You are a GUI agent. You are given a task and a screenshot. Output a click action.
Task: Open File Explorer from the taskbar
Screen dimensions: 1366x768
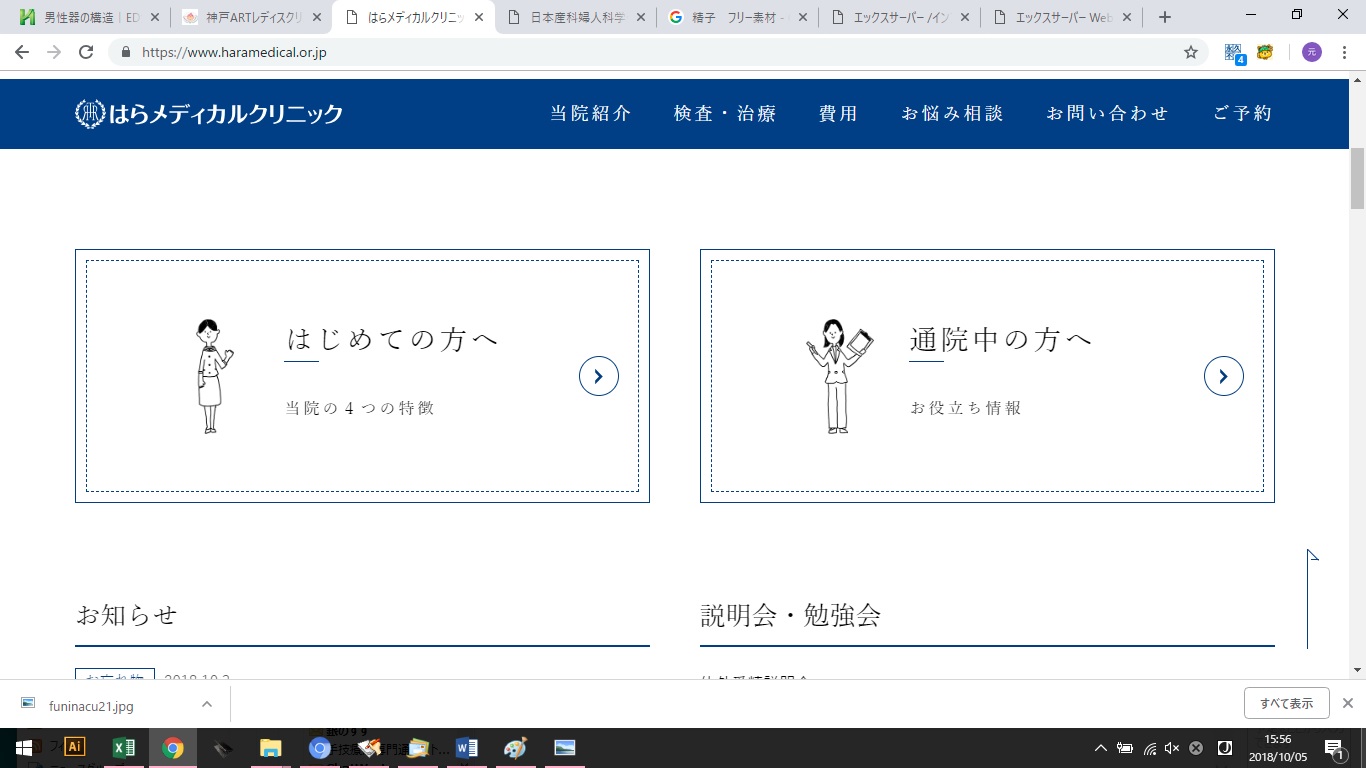270,748
